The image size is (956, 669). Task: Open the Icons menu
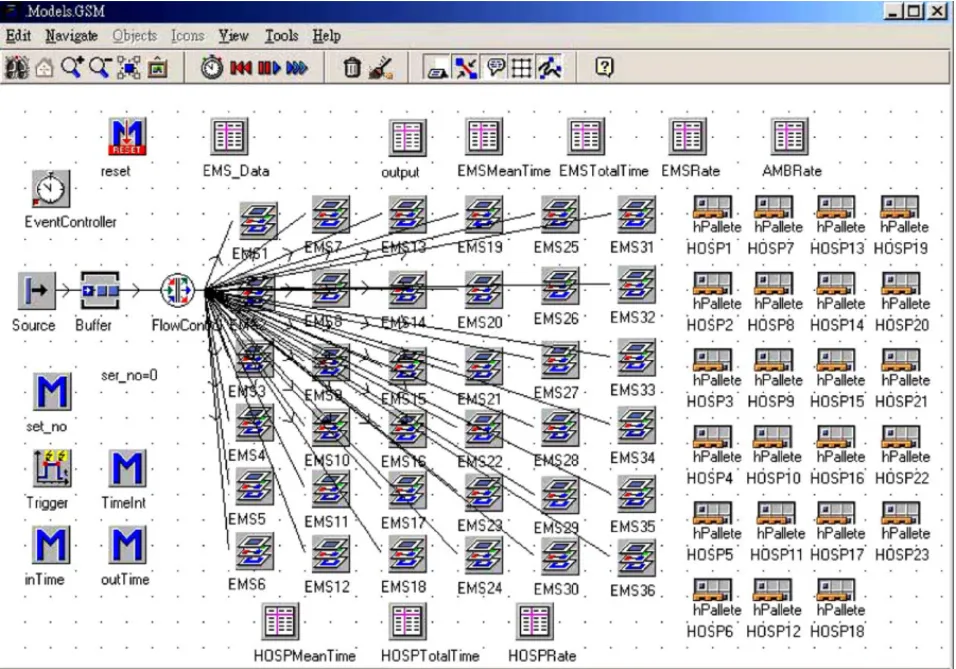click(187, 36)
